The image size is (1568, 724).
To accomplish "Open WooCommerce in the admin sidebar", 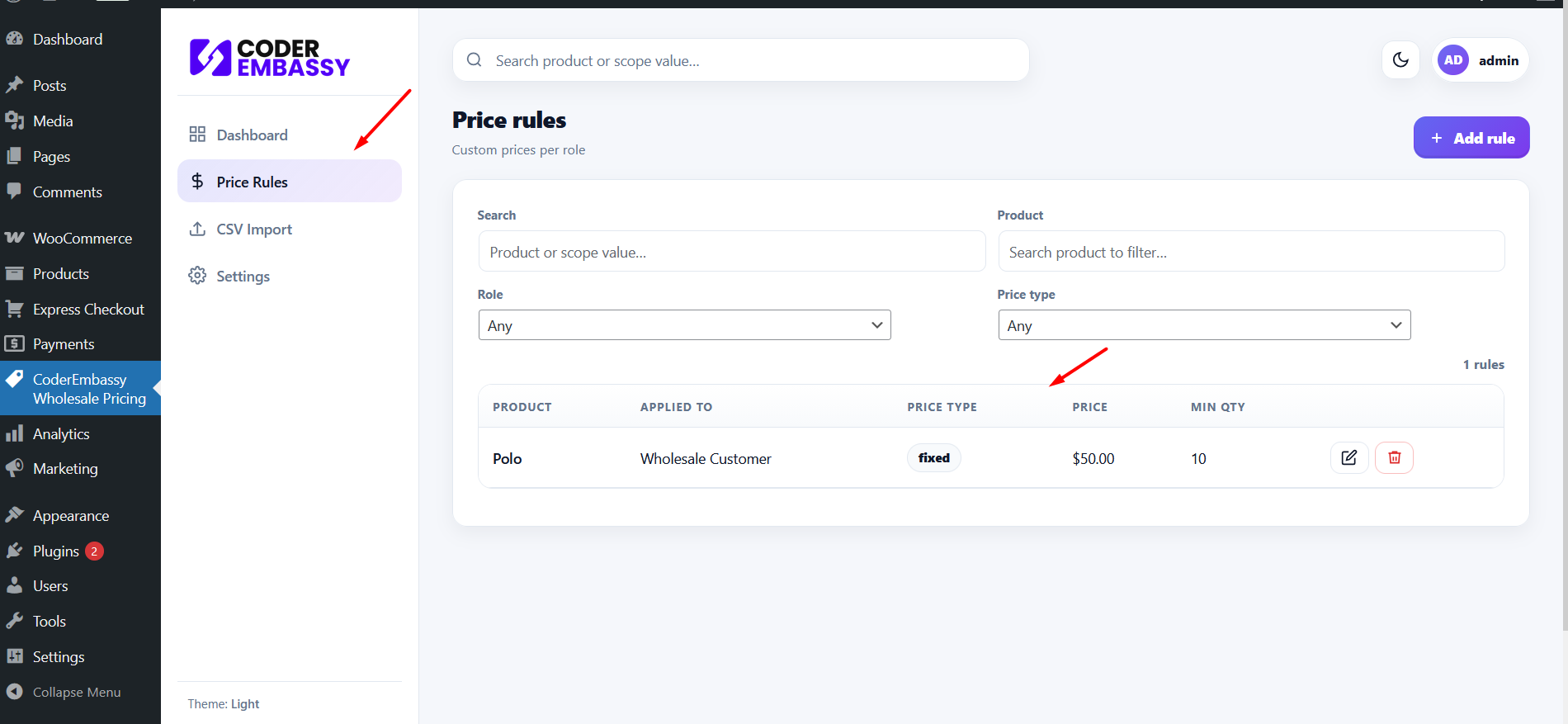I will pyautogui.click(x=82, y=238).
